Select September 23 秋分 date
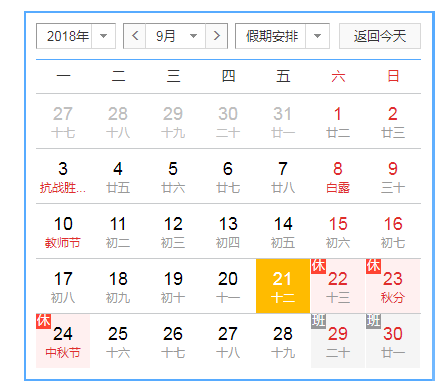435x386 pixels. [x=393, y=286]
